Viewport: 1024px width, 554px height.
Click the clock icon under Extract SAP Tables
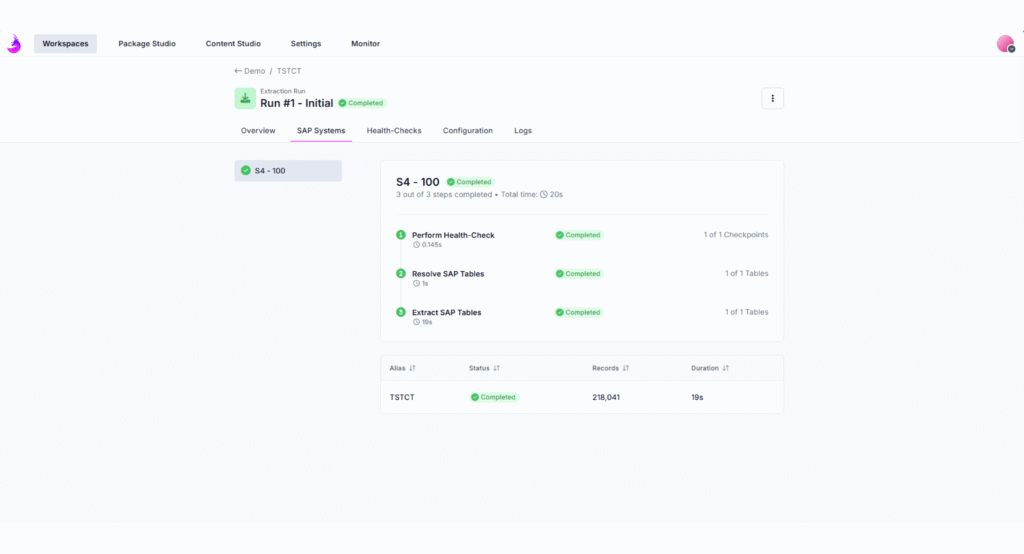click(x=416, y=322)
